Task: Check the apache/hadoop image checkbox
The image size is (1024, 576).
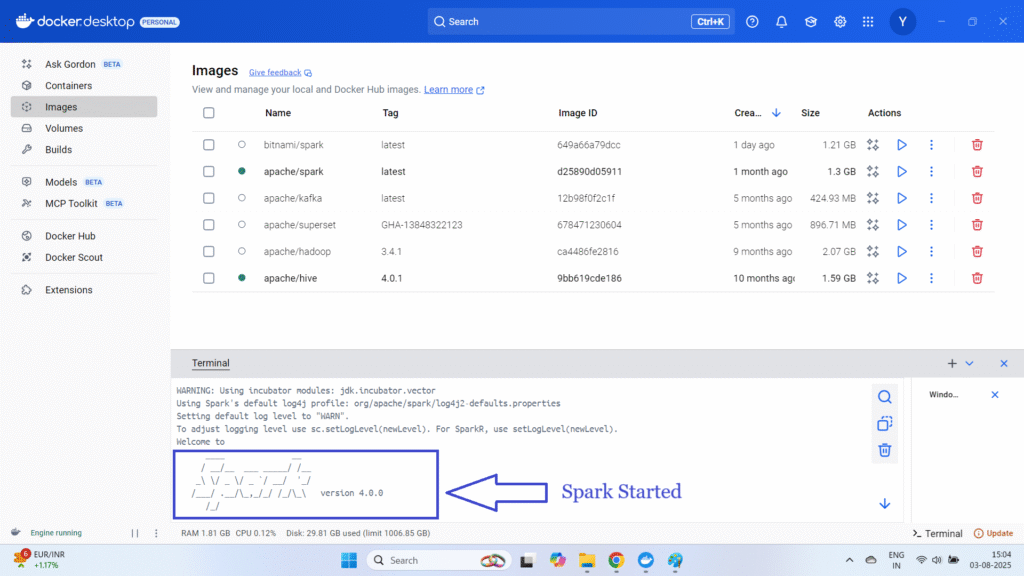Action: pos(208,251)
